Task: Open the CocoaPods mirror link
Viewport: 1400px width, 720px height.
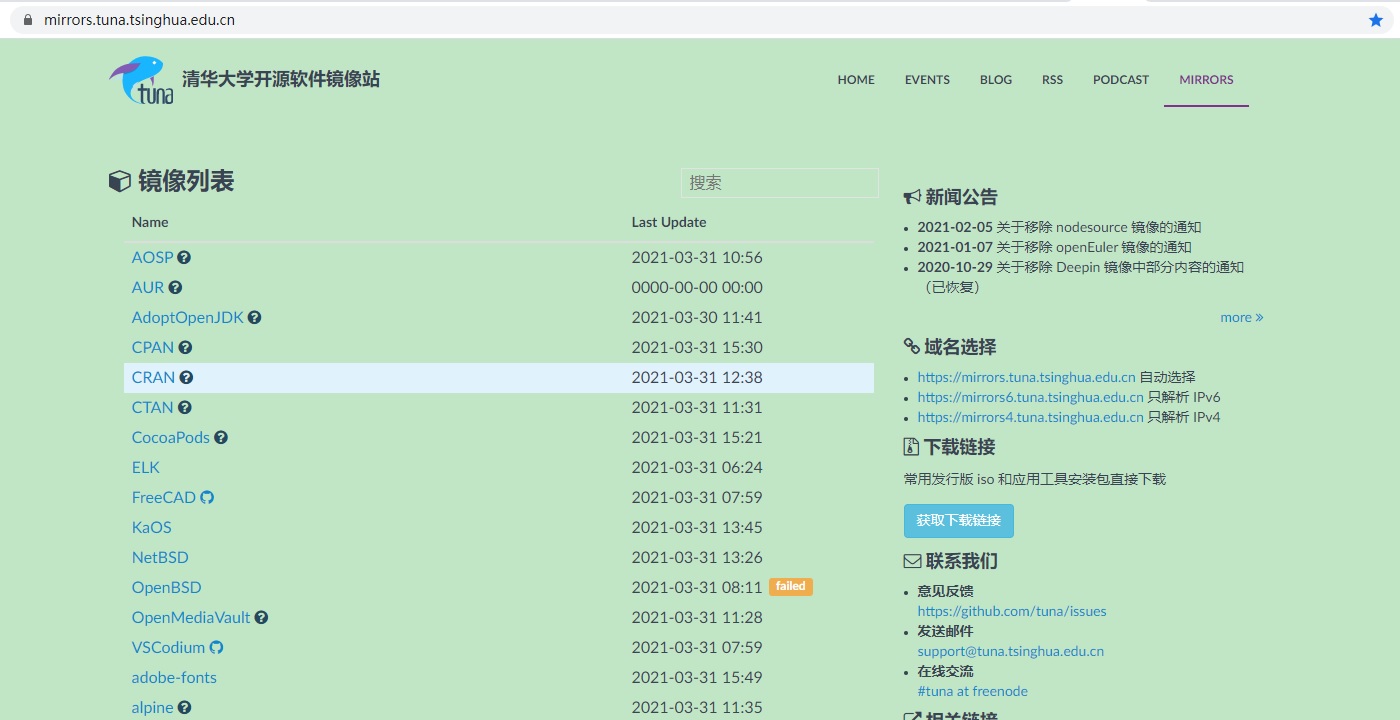Action: point(171,437)
